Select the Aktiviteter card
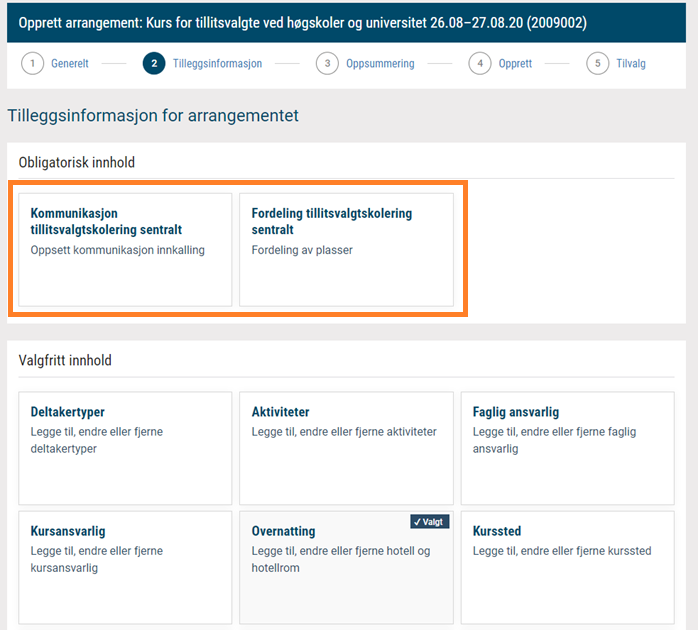Viewport: 698px width, 630px height. click(x=346, y=448)
